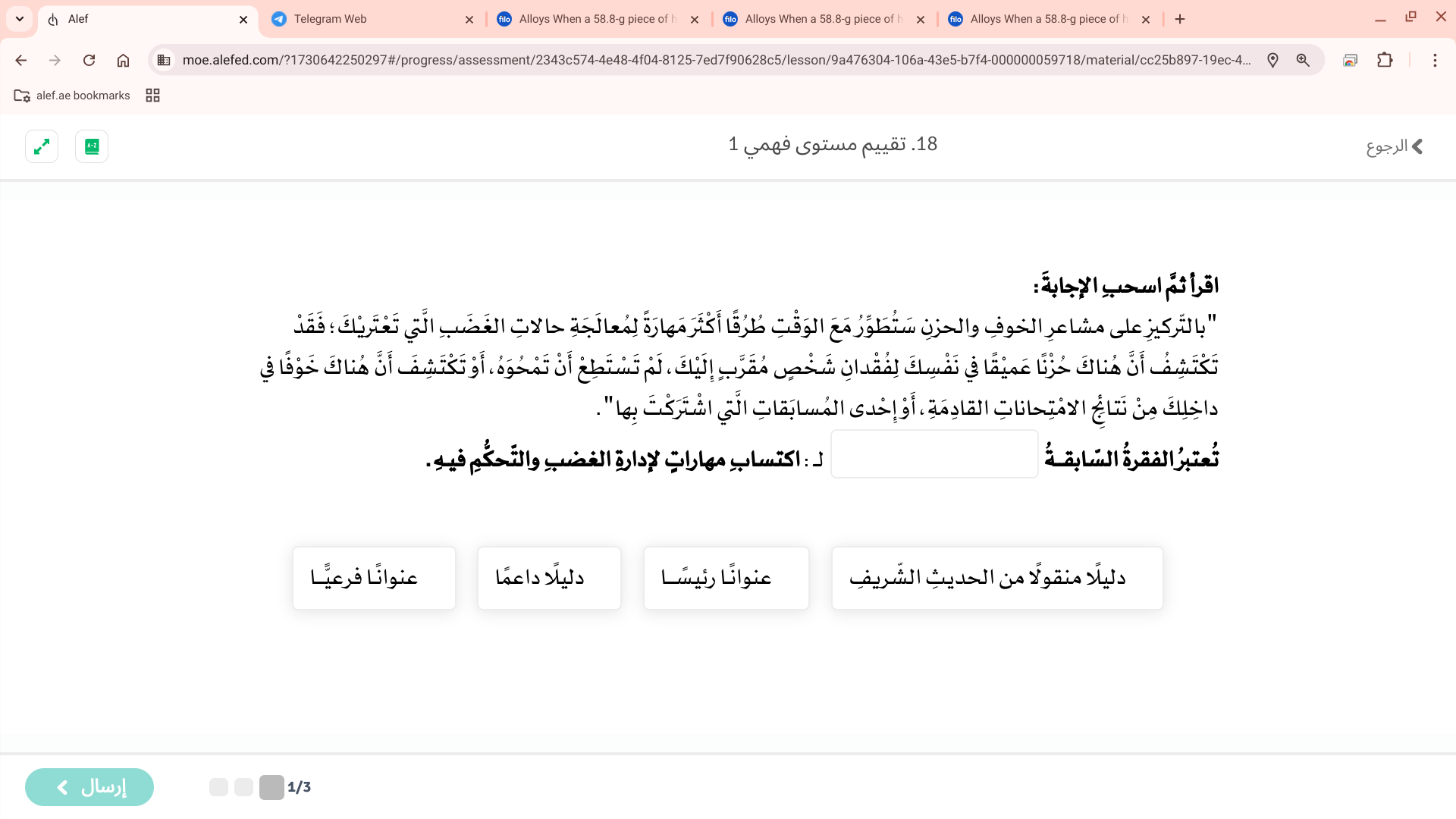The image size is (1456, 819).
Task: Click the location pin icon in address bar
Action: click(1272, 60)
